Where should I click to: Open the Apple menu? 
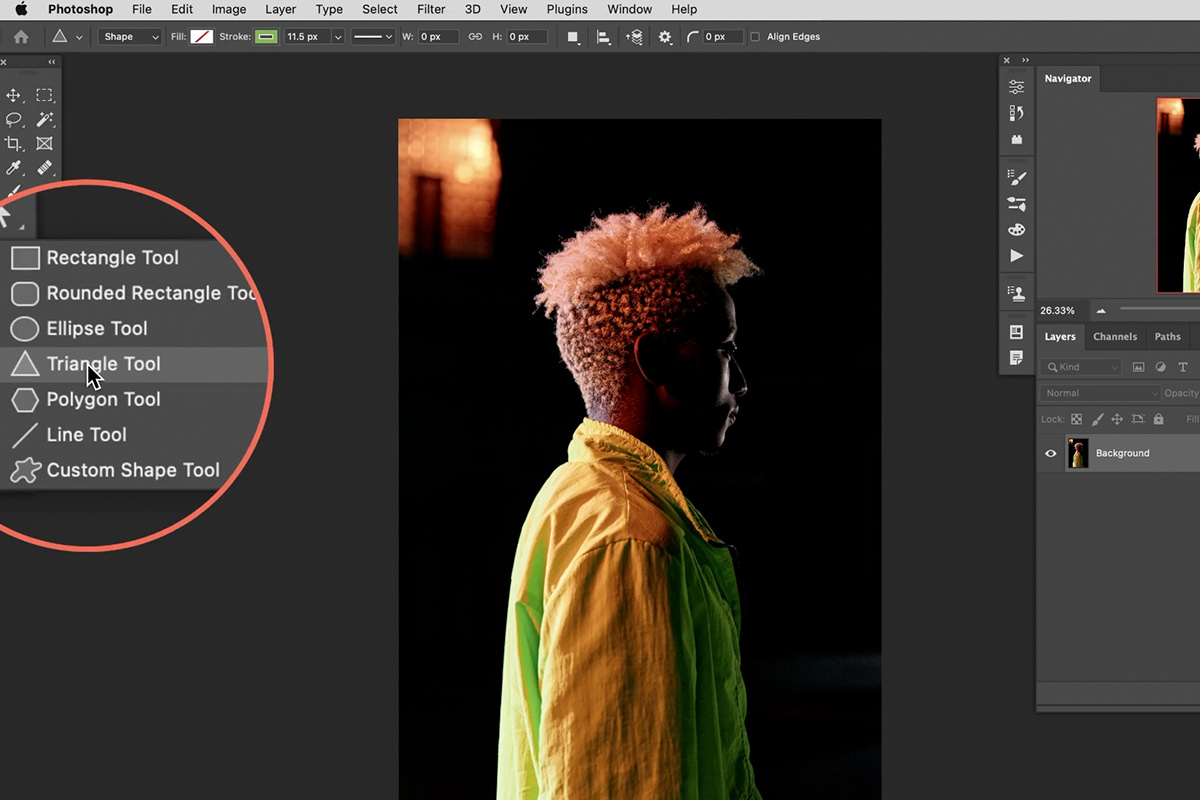pos(20,9)
